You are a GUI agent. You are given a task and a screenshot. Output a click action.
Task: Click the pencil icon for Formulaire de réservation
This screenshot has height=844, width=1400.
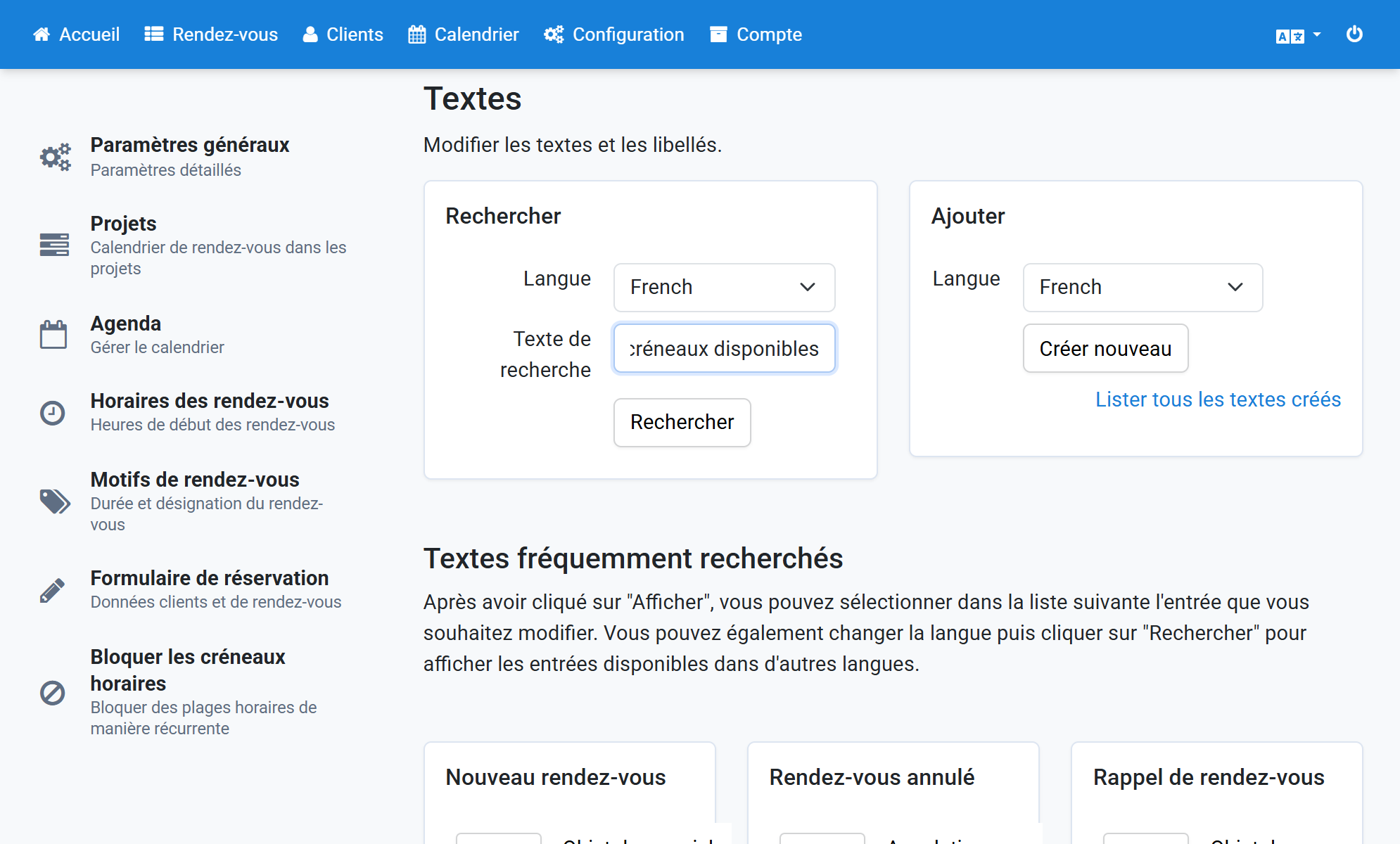(x=53, y=591)
